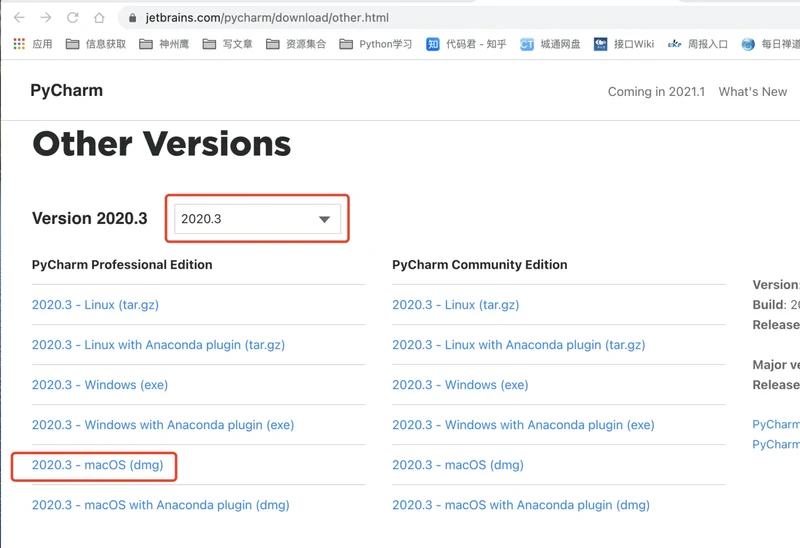Open the 每日禅道 bookmark

[771, 44]
